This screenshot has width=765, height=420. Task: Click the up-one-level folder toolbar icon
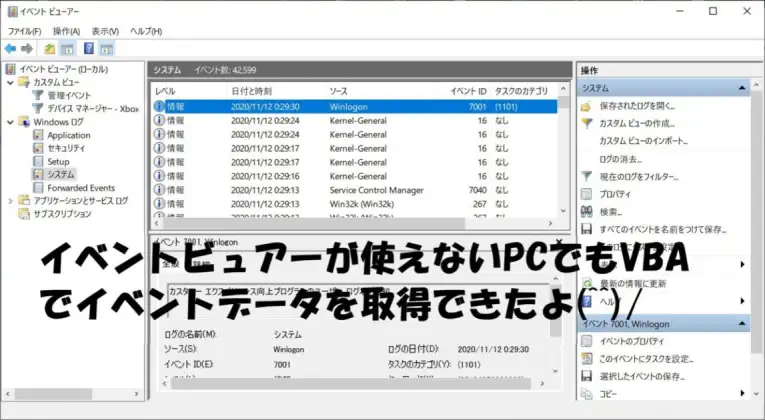pyautogui.click(x=49, y=48)
